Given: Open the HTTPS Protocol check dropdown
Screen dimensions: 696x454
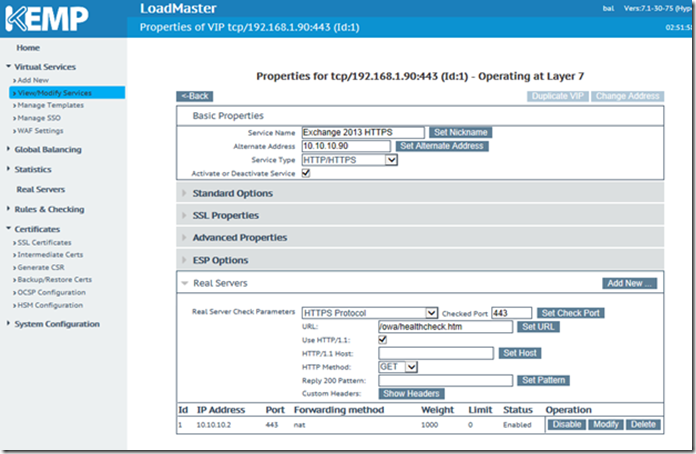Looking at the screenshot, I should pos(370,313).
